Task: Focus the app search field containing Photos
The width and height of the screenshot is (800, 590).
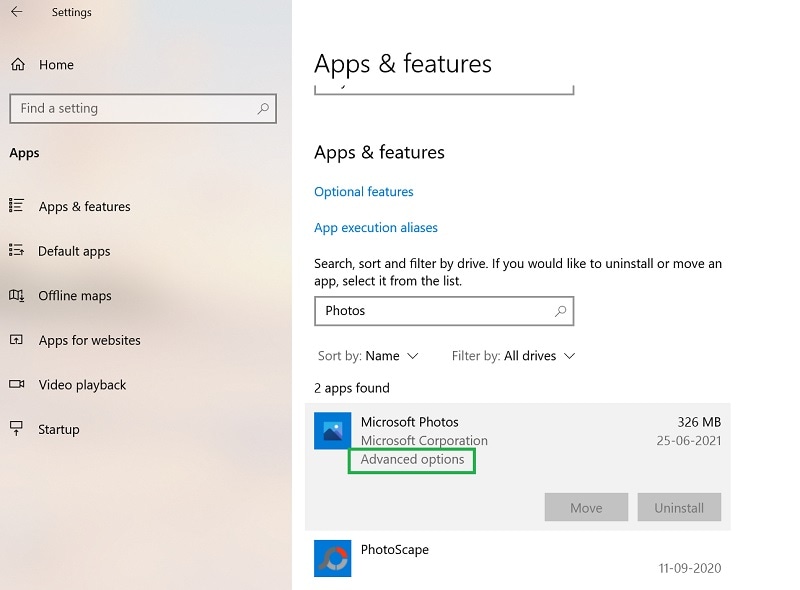Action: (x=444, y=311)
